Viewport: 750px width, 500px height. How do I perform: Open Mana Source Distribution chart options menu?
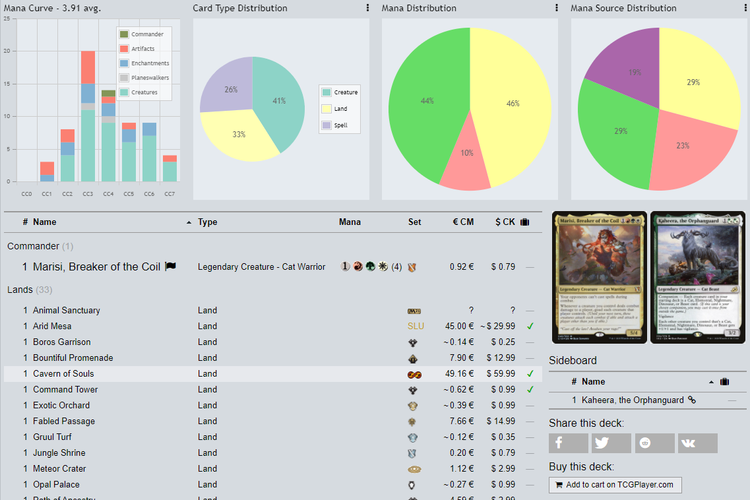744,8
